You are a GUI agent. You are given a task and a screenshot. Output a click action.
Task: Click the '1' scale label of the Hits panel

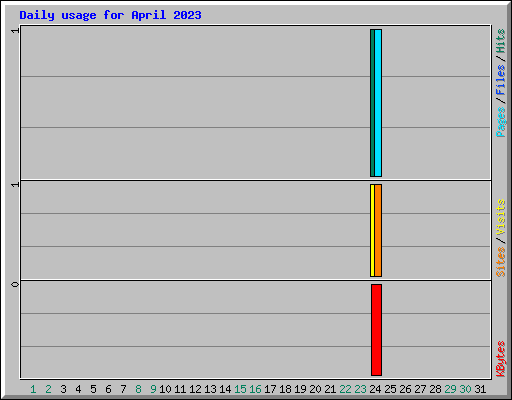point(15,31)
